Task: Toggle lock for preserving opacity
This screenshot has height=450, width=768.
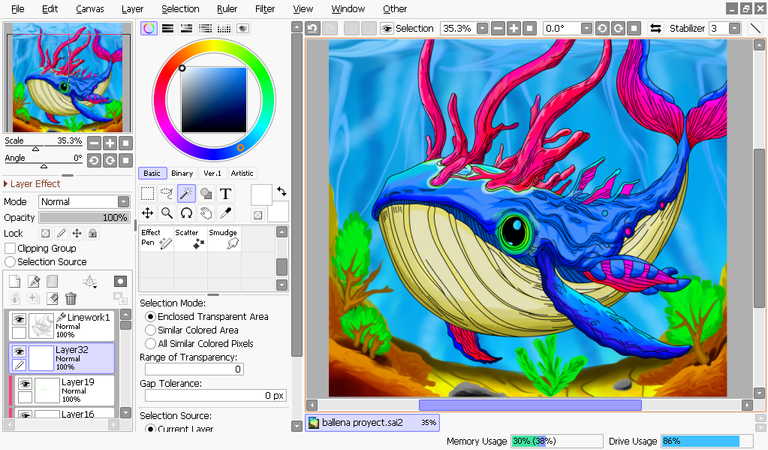Action: [x=45, y=234]
